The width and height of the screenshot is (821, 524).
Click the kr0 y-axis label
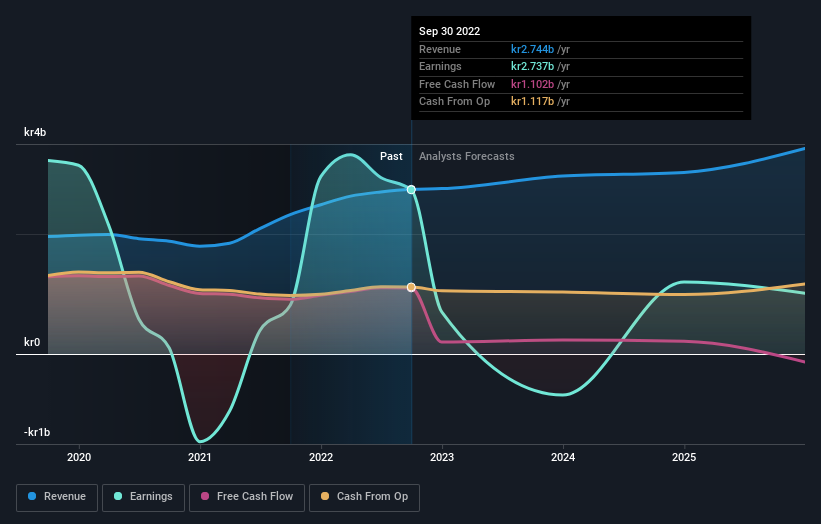32,342
